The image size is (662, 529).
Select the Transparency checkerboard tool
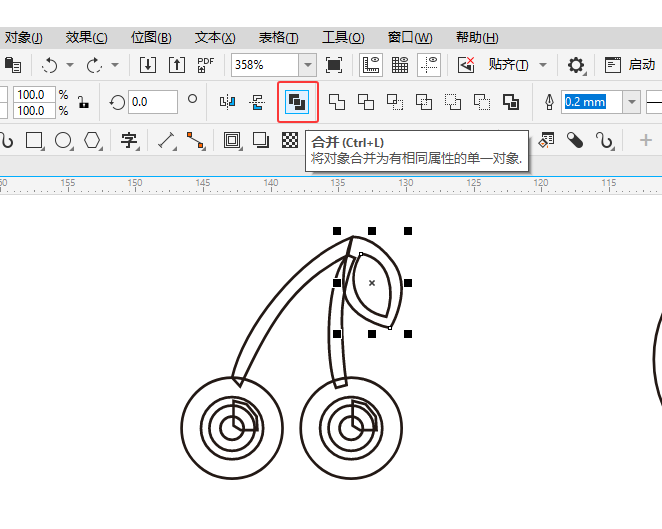coord(290,140)
